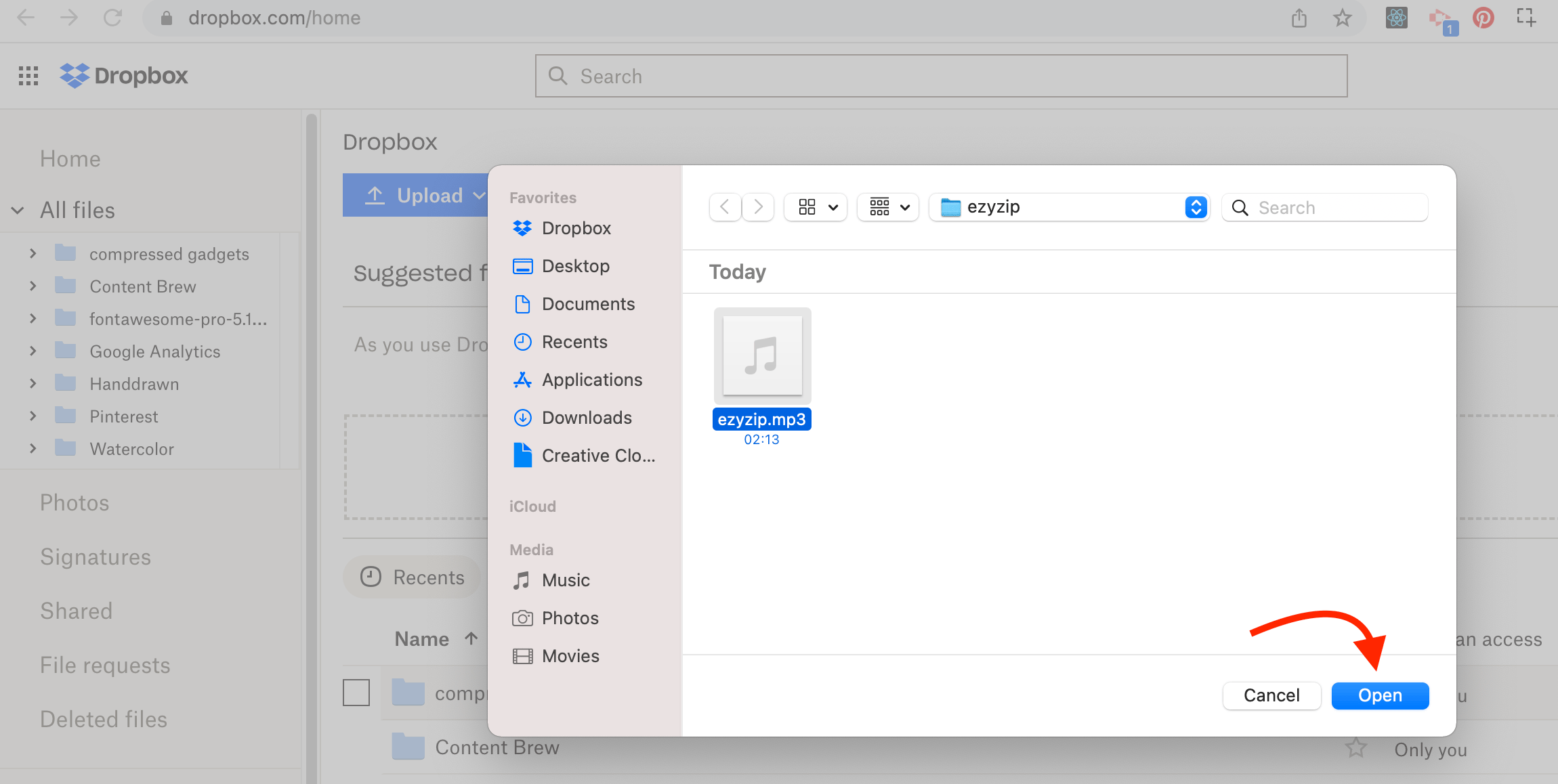Image resolution: width=1558 pixels, height=784 pixels.
Task: Click the browser bookmark star icon
Action: pos(1342,18)
